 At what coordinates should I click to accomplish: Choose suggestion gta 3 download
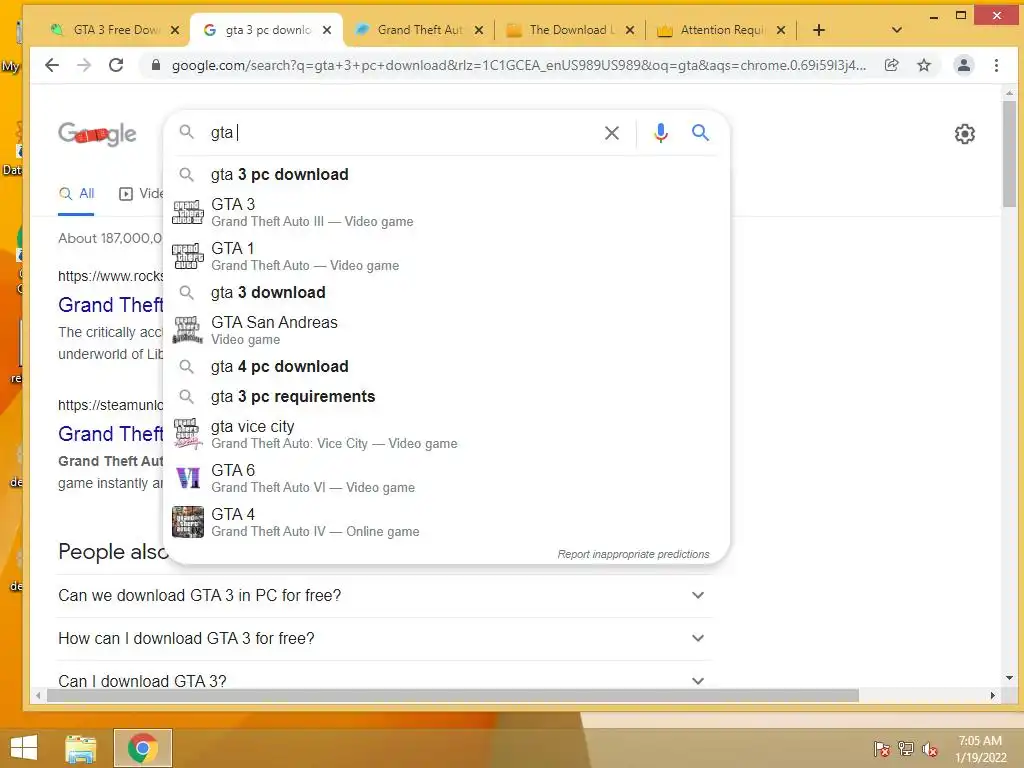[x=446, y=293]
